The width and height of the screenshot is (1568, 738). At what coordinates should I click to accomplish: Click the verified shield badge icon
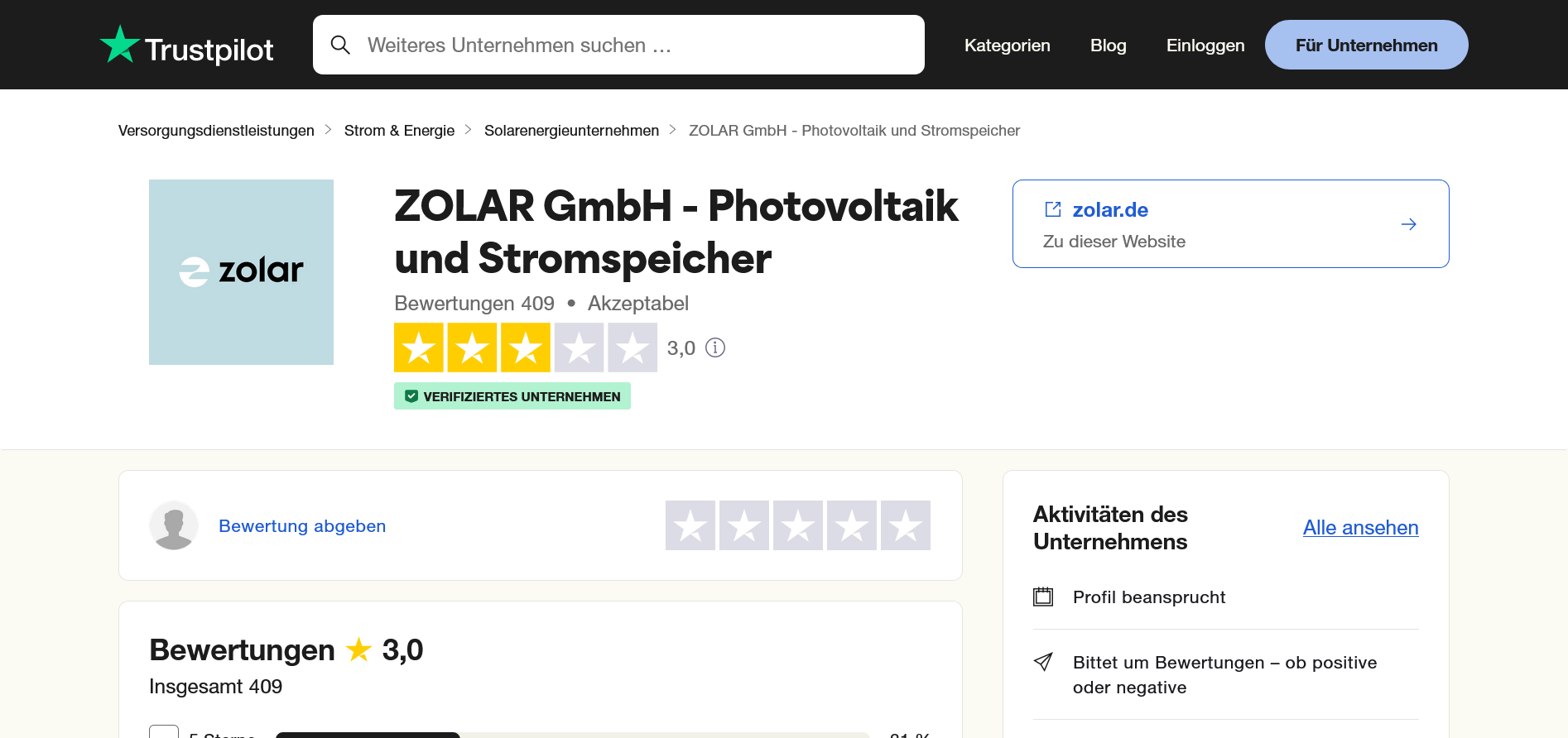click(x=411, y=396)
